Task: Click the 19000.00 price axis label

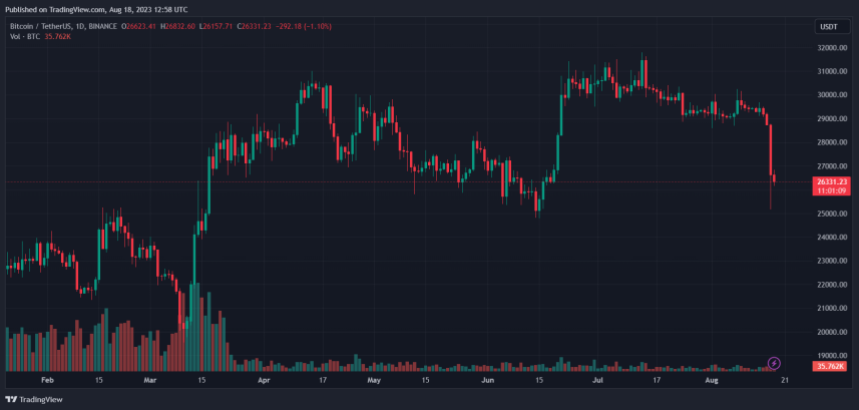Action: 832,355
